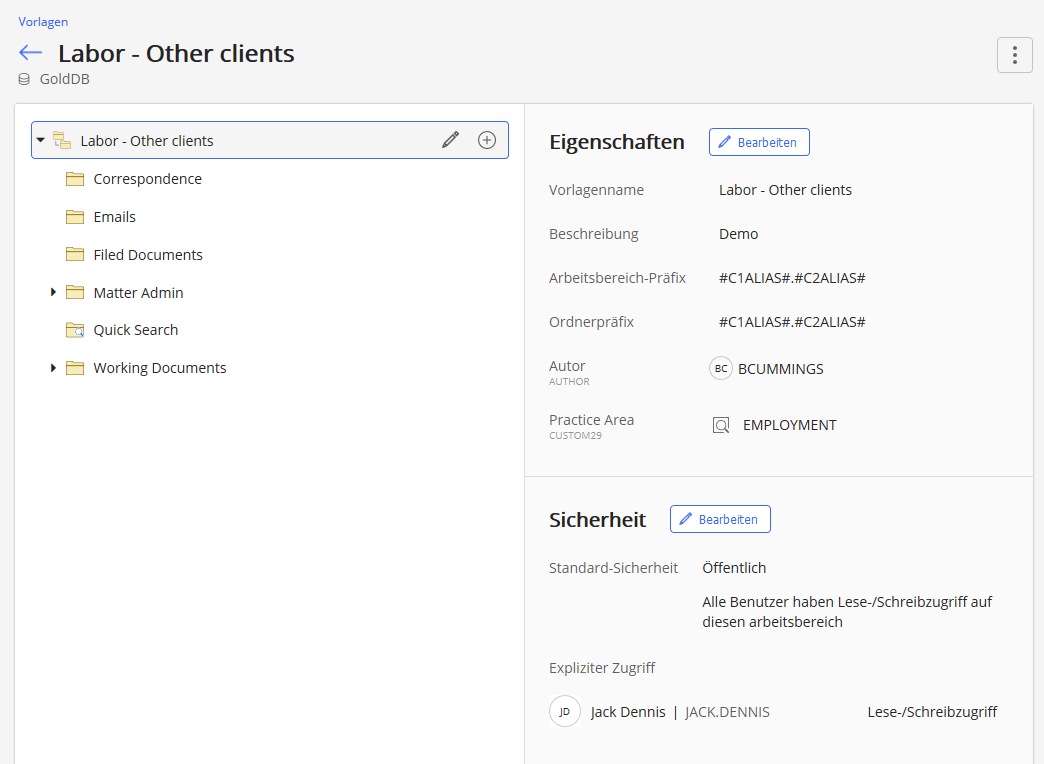Open the three-dot more options menu
Image resolution: width=1044 pixels, height=764 pixels.
pos(1014,55)
